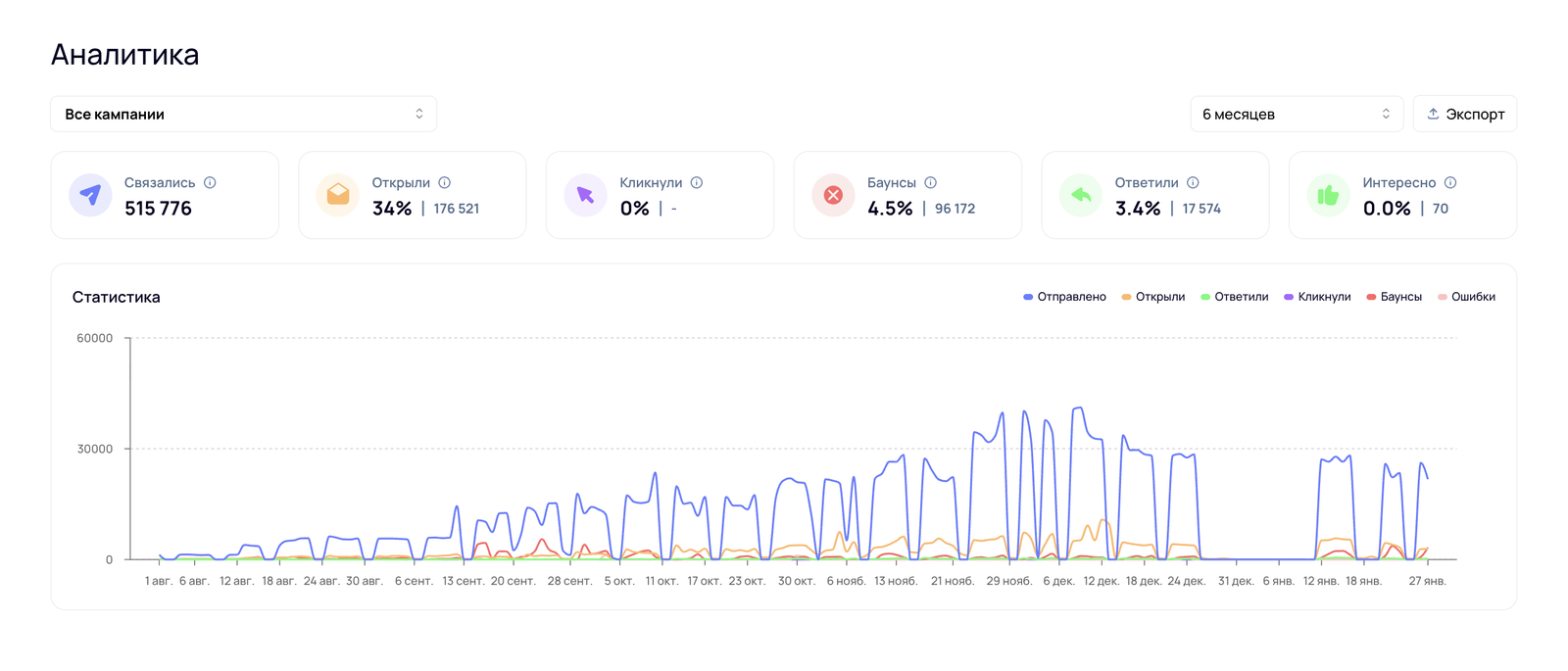Click the upload icon in Экспорт button
The image size is (1568, 671).
click(1433, 114)
